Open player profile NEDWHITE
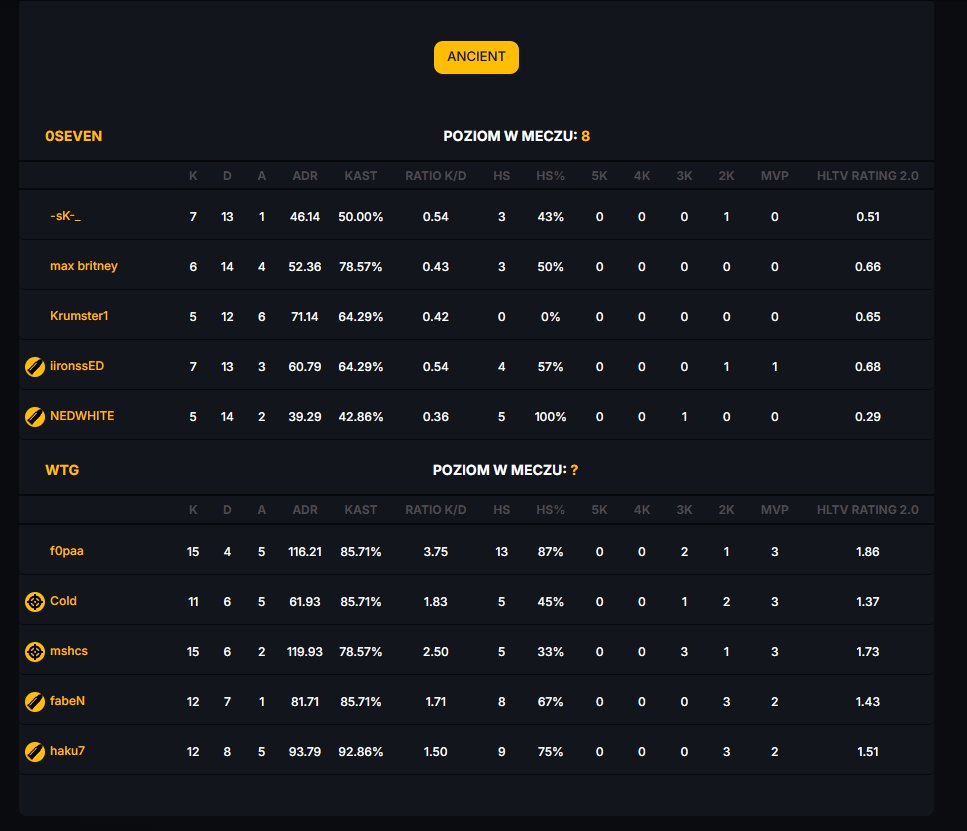 coord(82,416)
